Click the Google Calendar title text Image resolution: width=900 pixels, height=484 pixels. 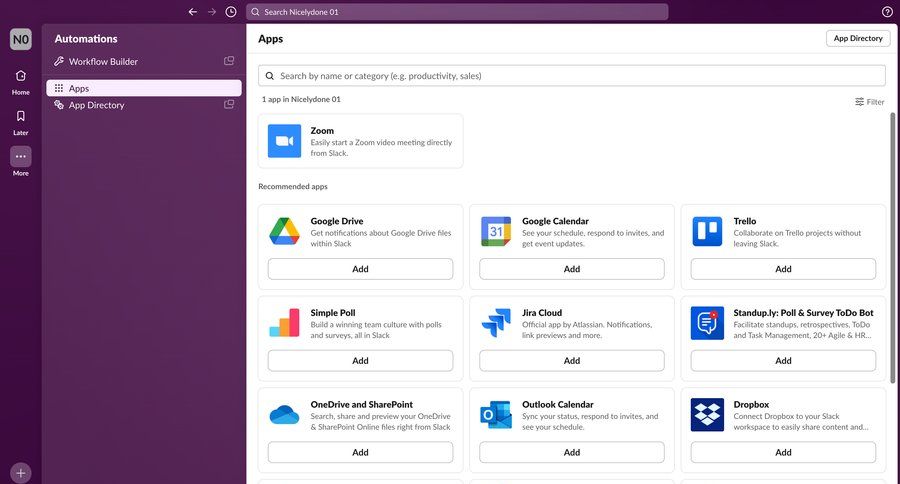(x=556, y=221)
